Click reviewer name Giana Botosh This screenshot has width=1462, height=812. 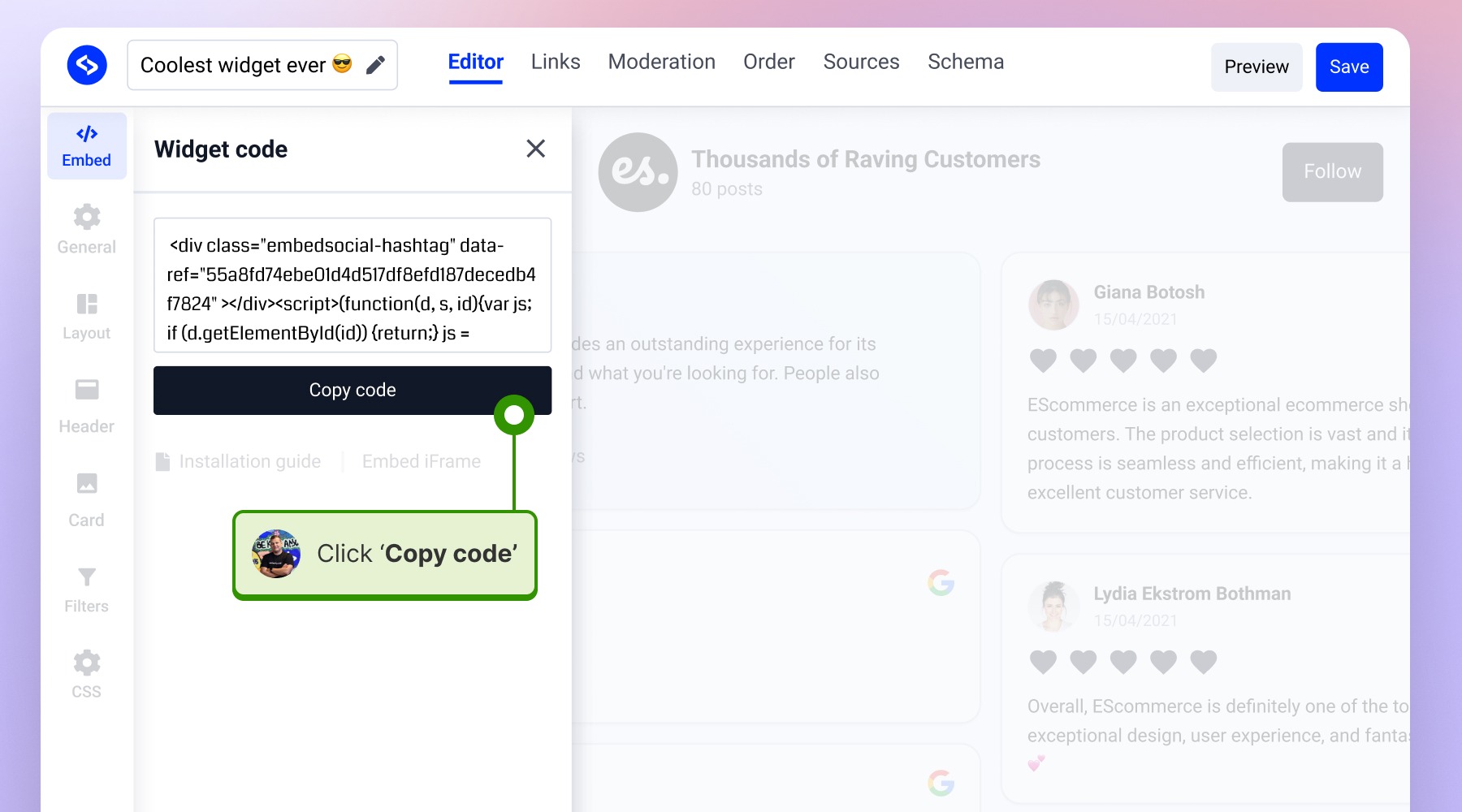coord(1149,292)
